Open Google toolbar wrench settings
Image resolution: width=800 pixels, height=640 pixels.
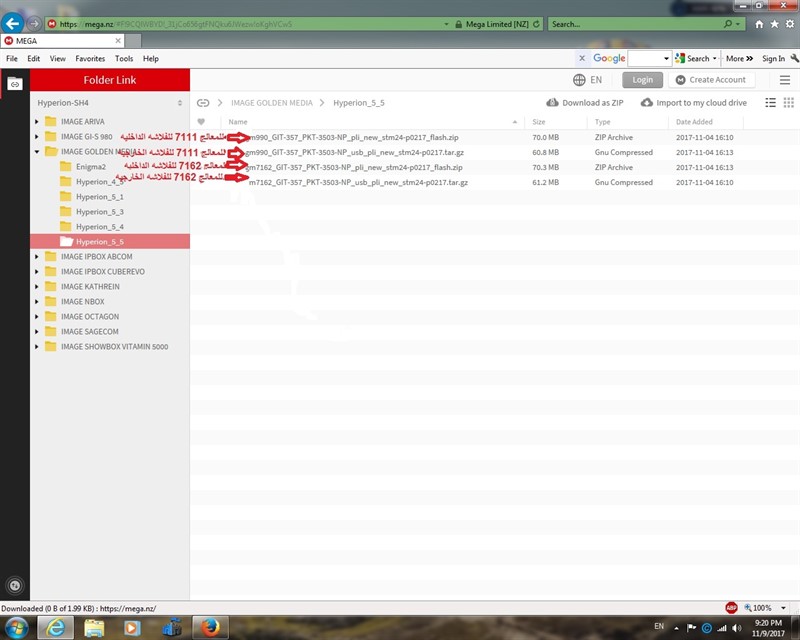pyautogui.click(x=794, y=59)
